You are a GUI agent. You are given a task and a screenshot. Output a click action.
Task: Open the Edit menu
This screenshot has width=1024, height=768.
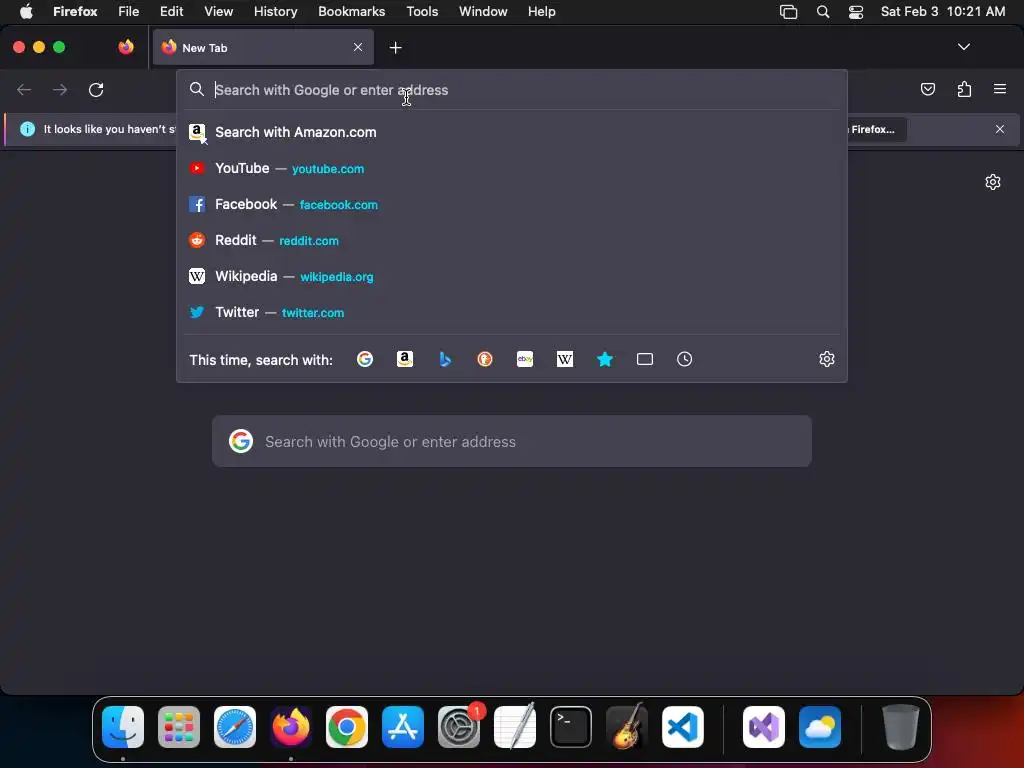click(x=172, y=11)
